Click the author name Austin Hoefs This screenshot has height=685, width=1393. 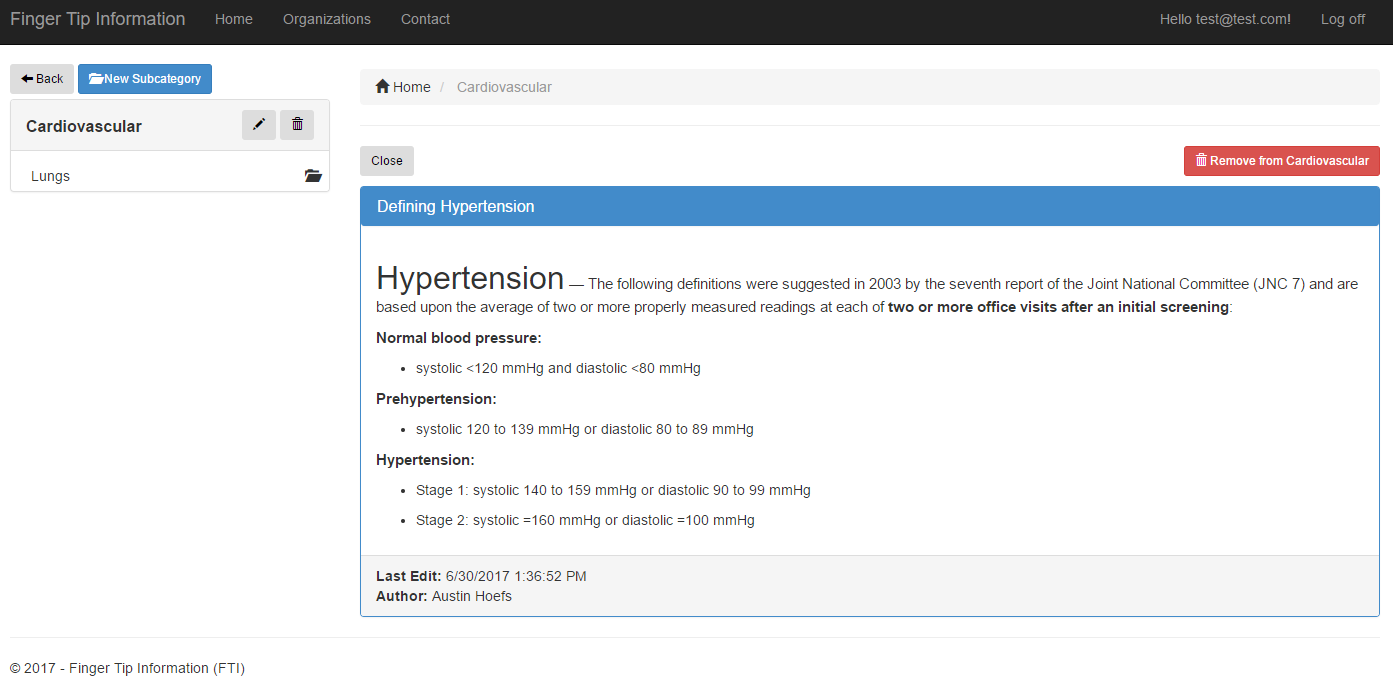472,596
